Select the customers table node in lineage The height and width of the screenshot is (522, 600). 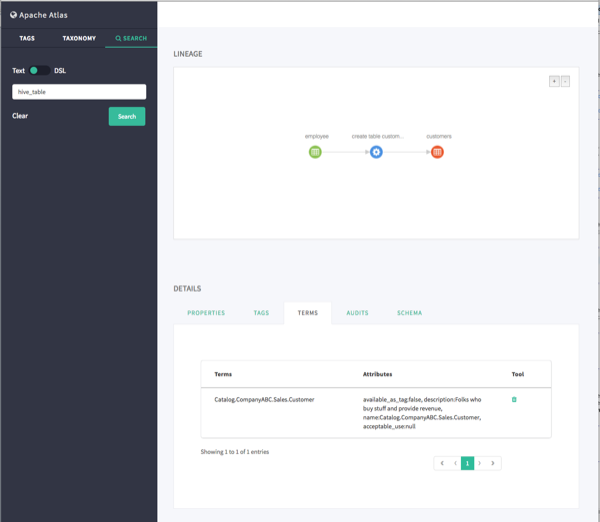[437, 152]
